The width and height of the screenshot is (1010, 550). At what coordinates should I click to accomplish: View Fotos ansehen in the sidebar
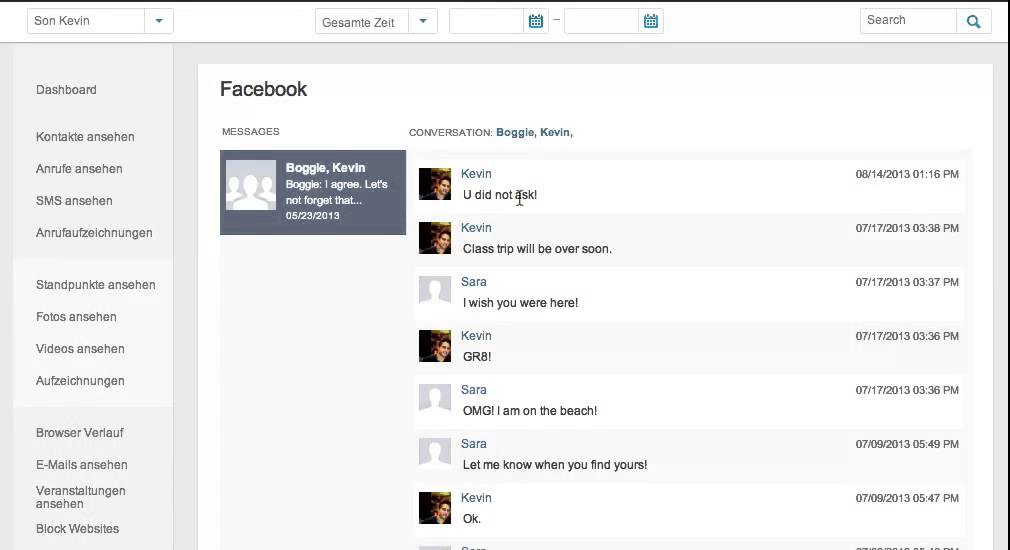76,318
